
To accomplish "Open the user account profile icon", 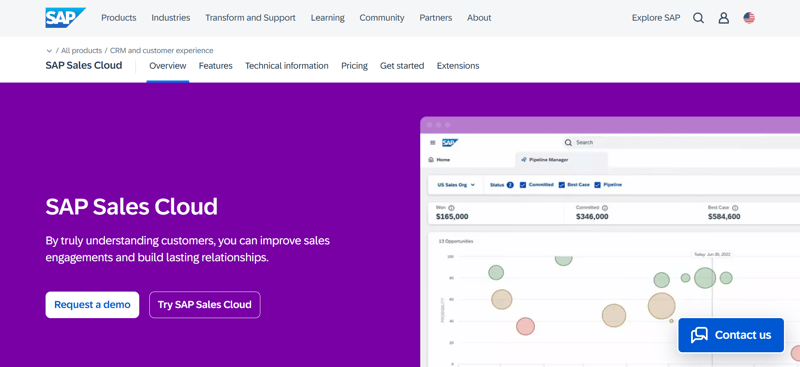I will (723, 18).
